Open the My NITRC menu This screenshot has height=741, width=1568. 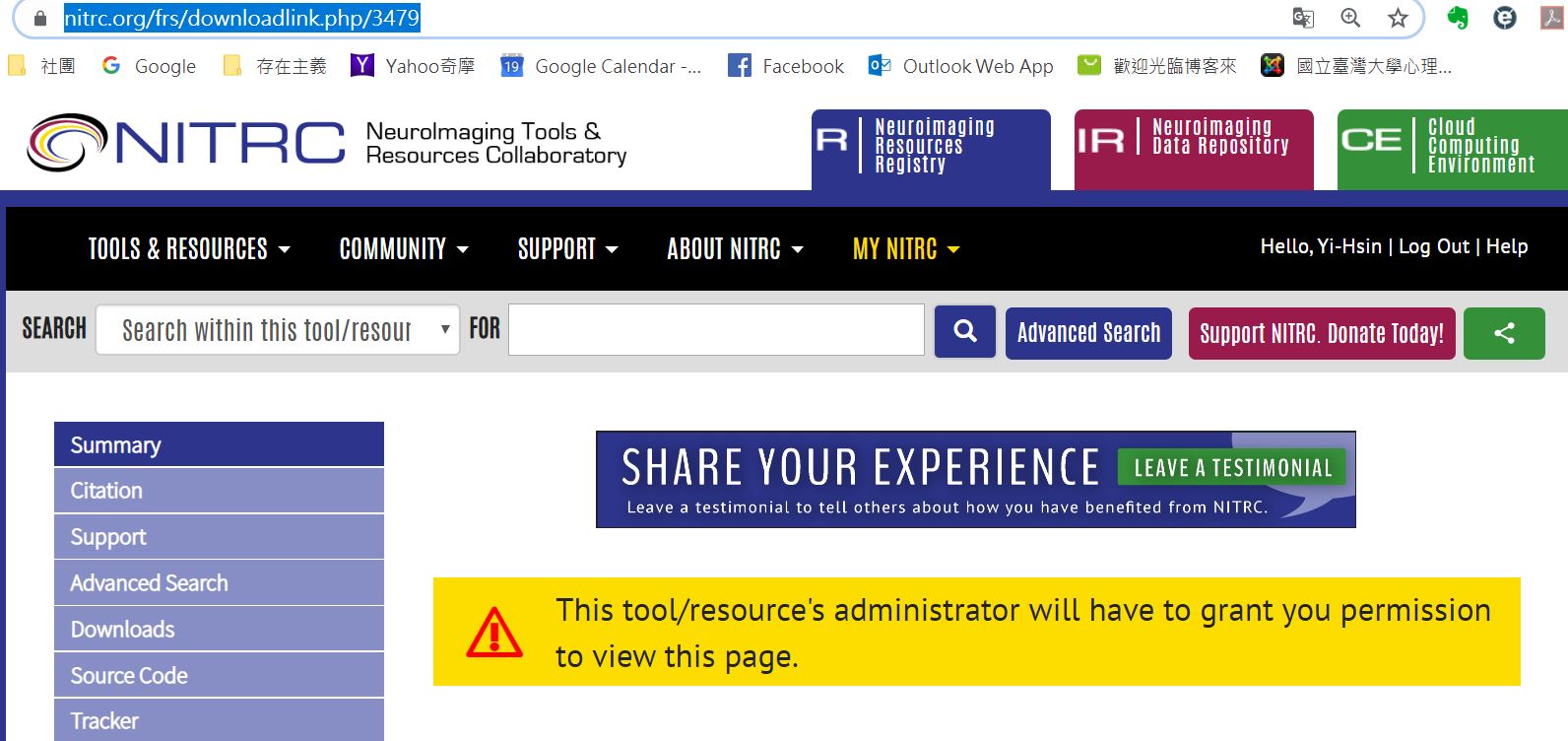(905, 249)
